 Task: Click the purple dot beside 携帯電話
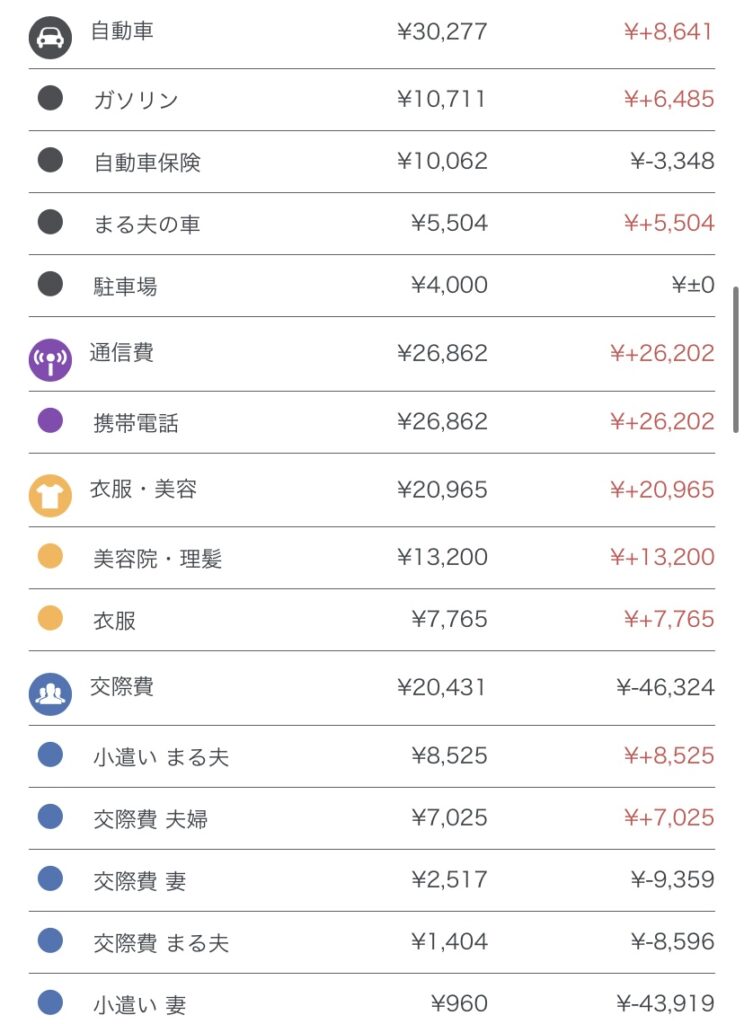coord(50,420)
